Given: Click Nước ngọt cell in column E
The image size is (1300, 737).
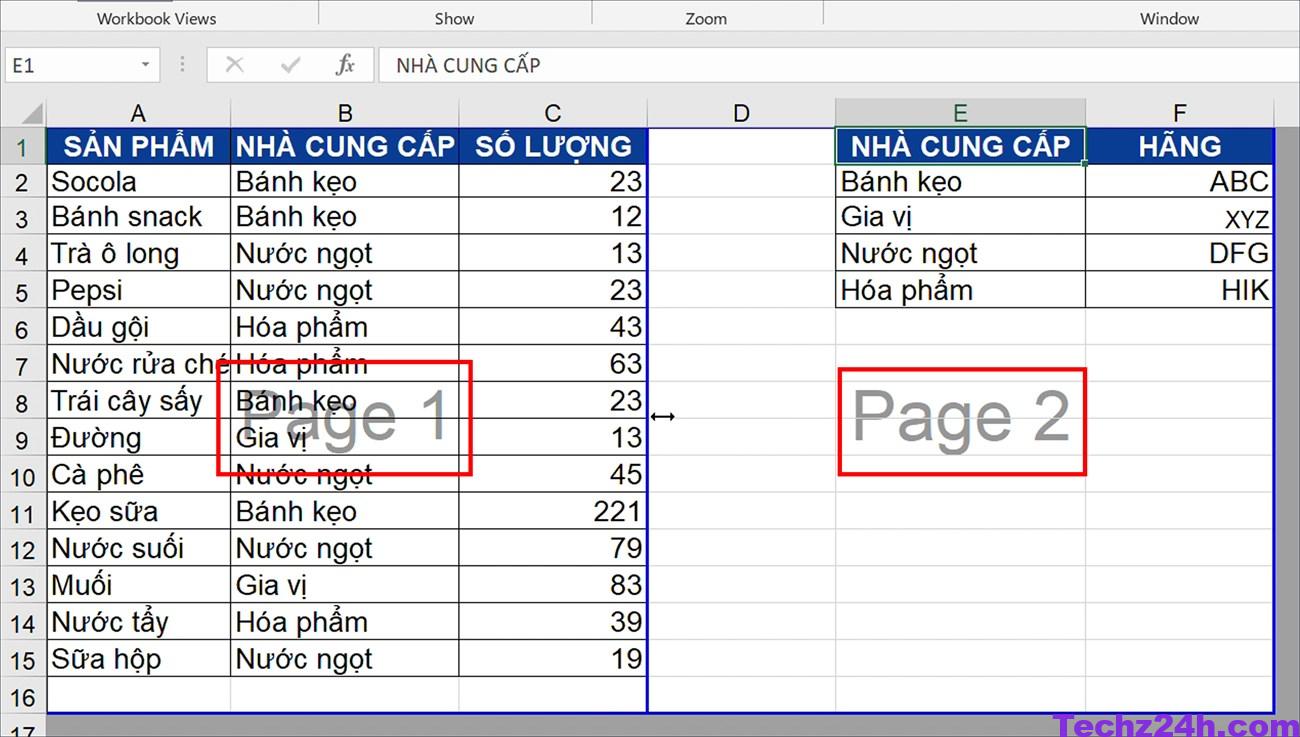Looking at the screenshot, I should coord(960,254).
